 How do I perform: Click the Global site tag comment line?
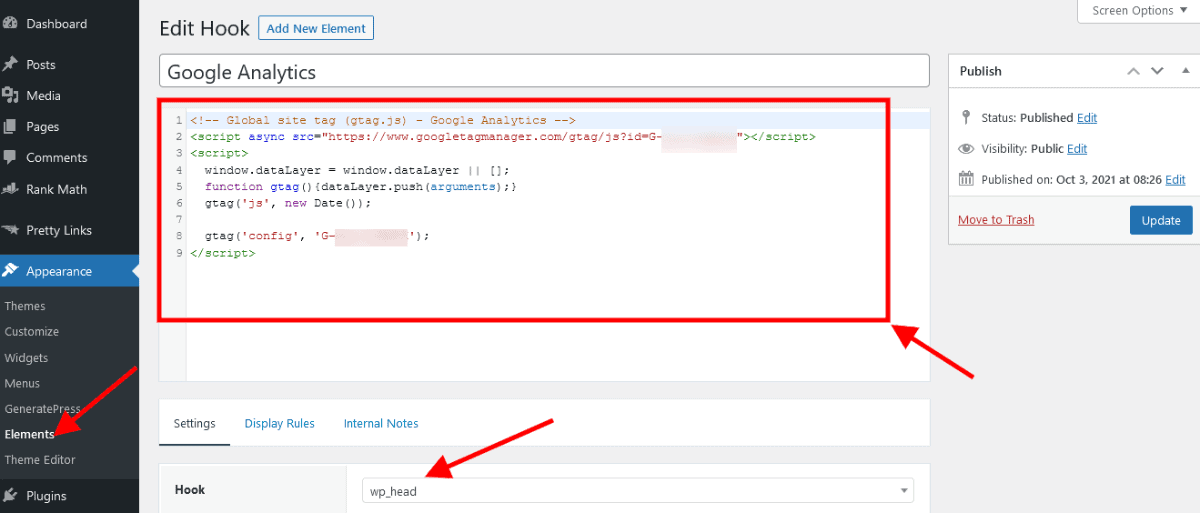pyautogui.click(x=383, y=120)
